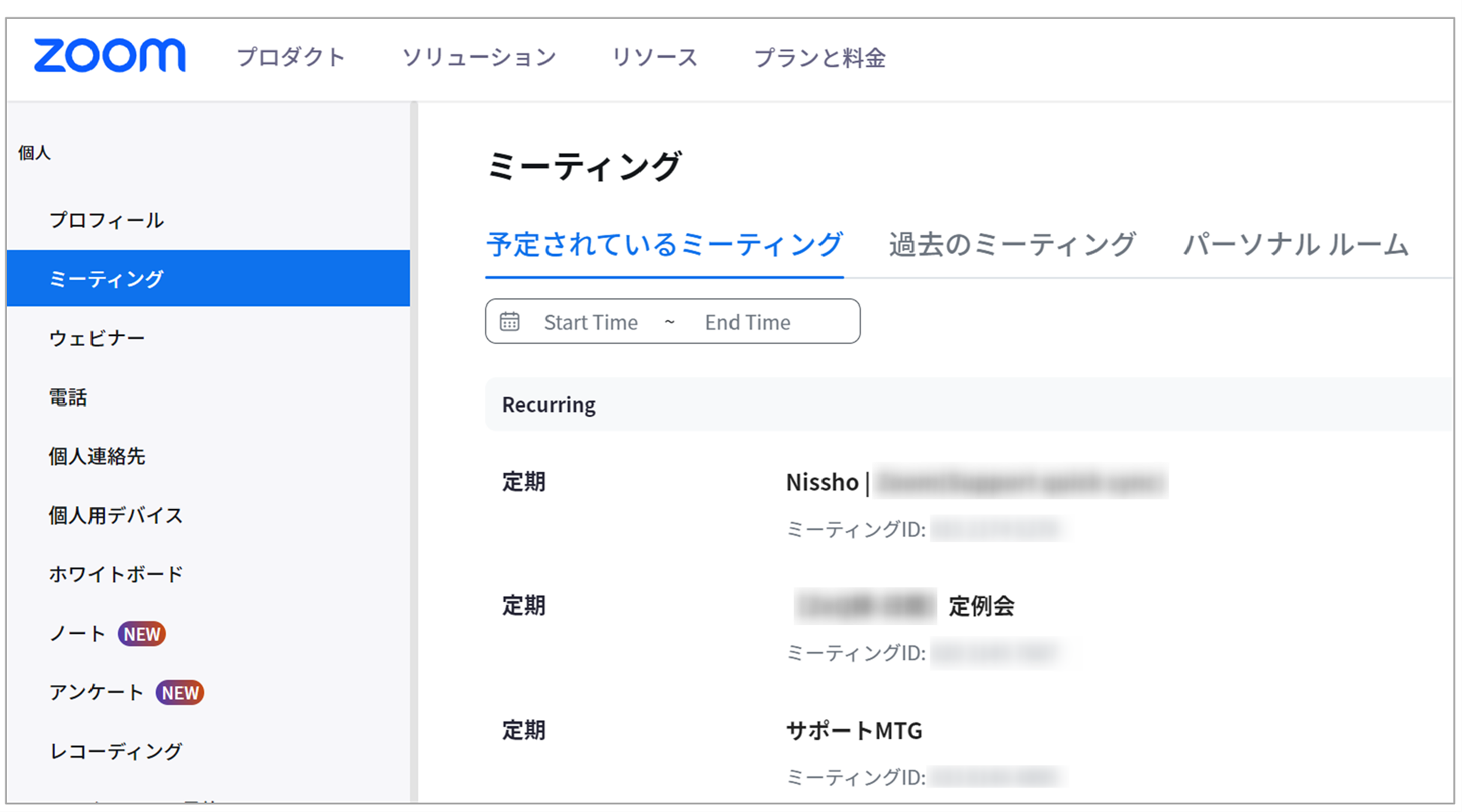Open 個人連絡先 in the sidebar
This screenshot has height=812, width=1462.
tap(97, 456)
